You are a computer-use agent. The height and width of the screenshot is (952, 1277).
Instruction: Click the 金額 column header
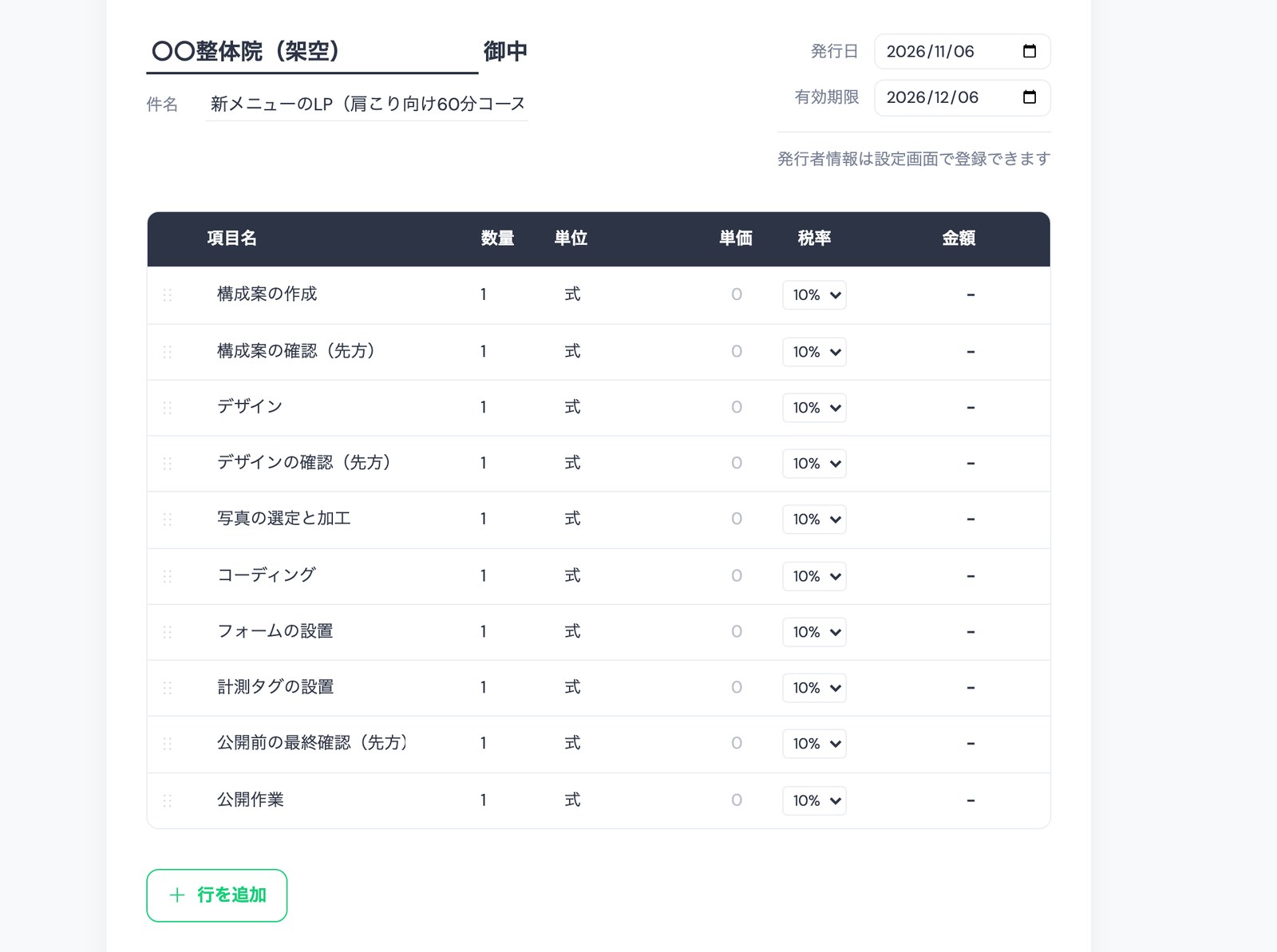[959, 239]
